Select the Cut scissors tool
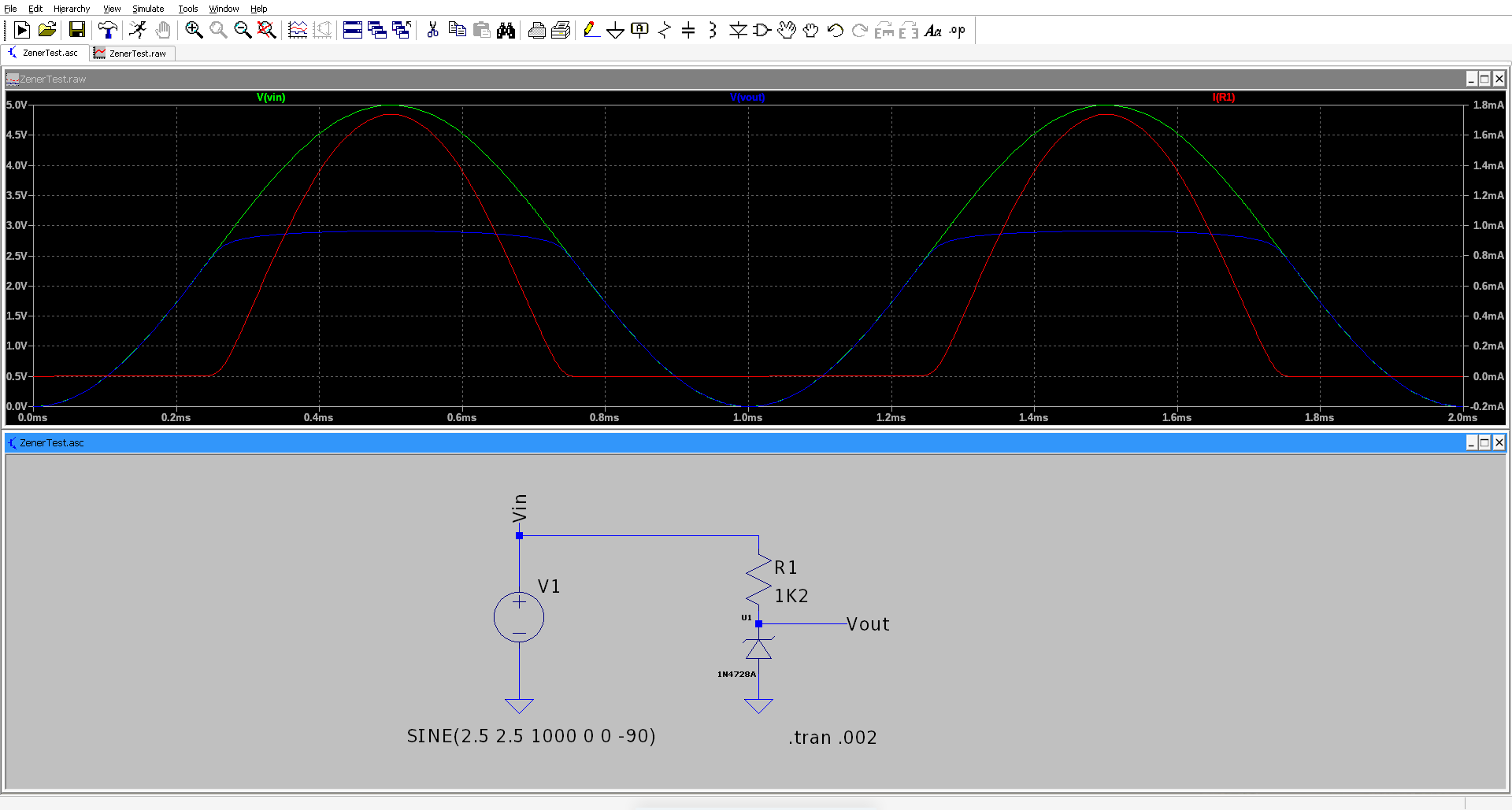 [432, 30]
